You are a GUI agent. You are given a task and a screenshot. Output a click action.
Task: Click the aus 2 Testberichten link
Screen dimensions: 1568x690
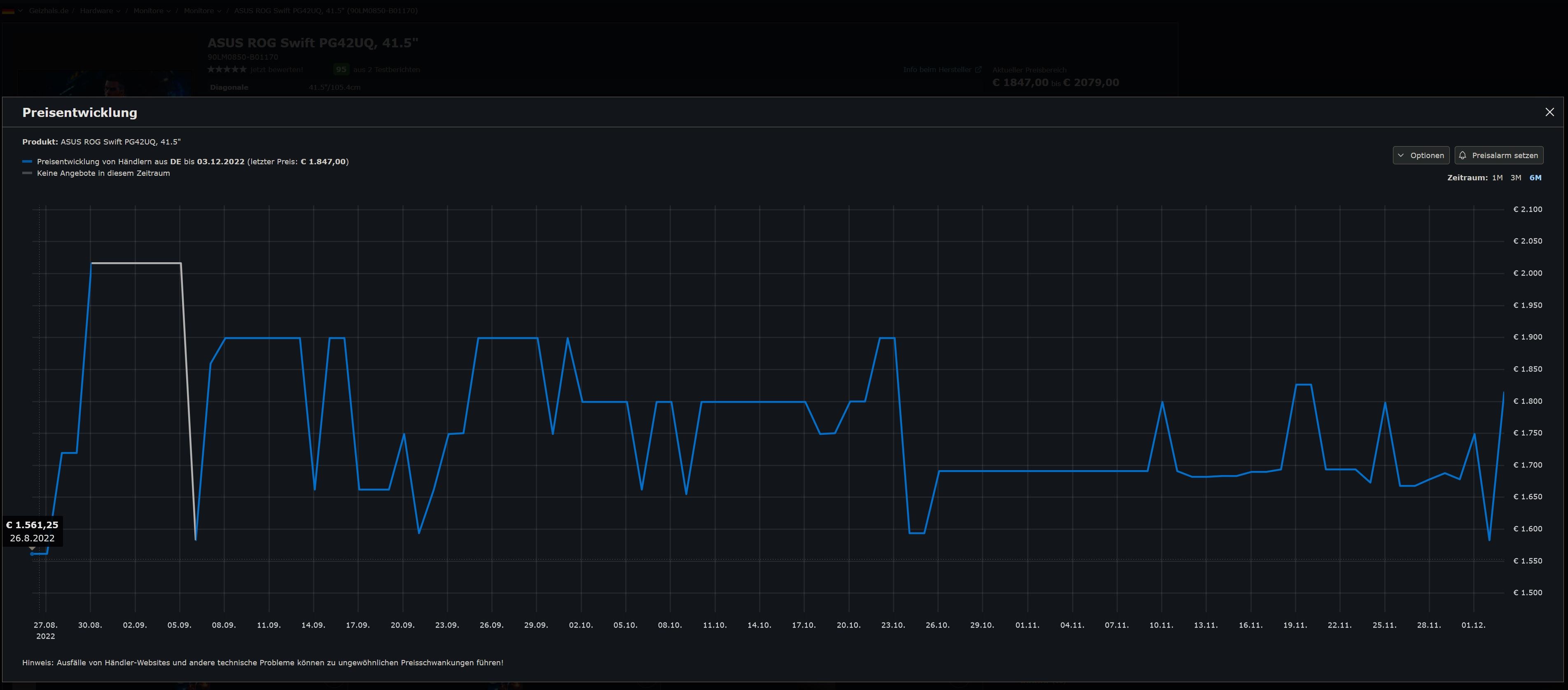coord(386,70)
